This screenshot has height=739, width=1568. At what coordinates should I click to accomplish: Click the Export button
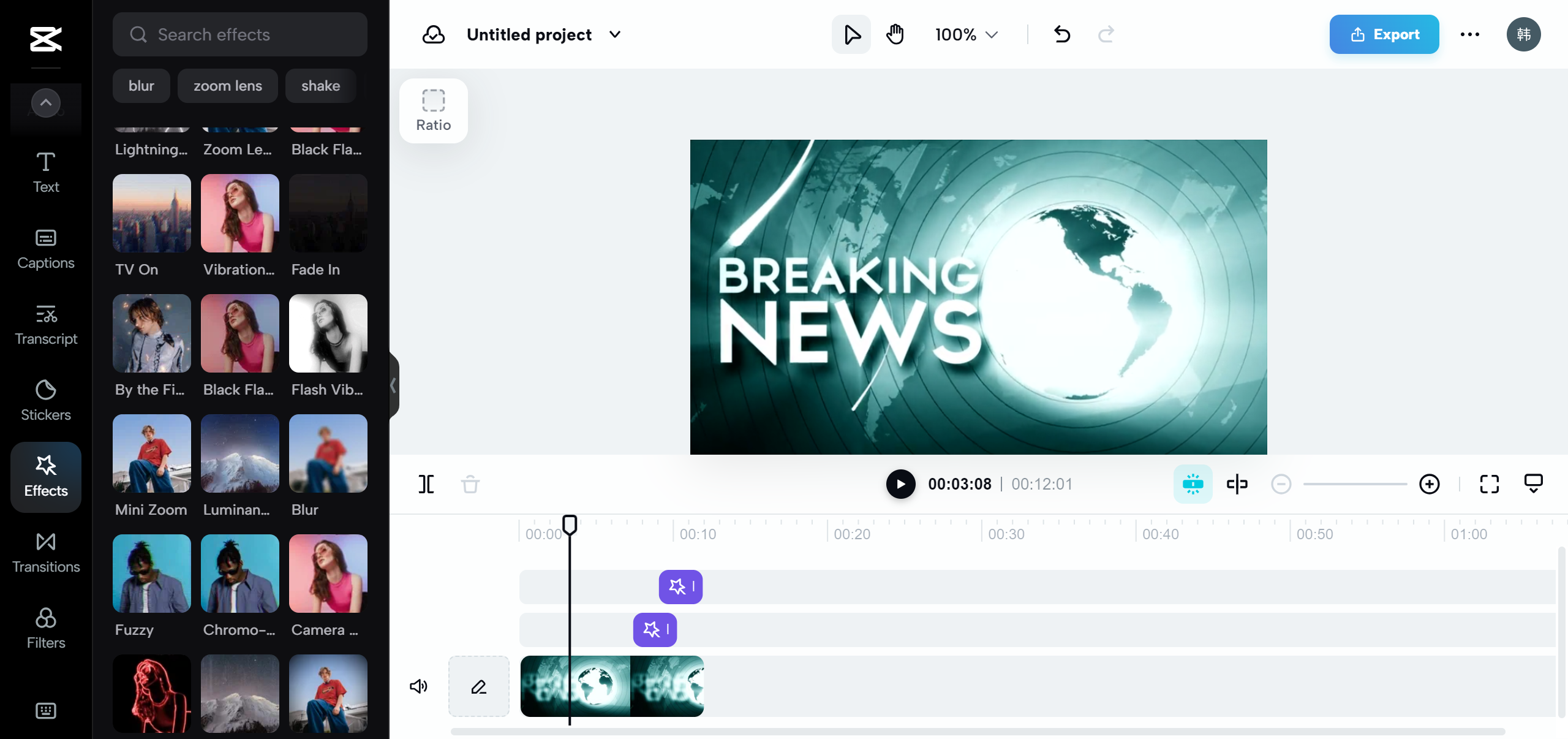pyautogui.click(x=1384, y=34)
